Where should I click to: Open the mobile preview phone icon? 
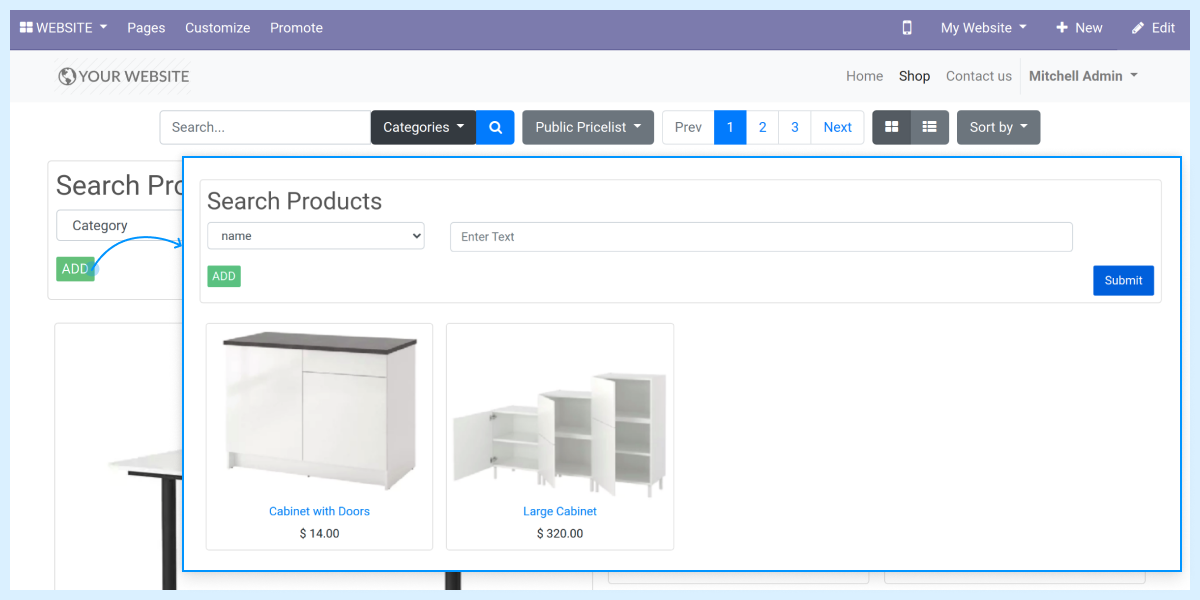(x=907, y=28)
